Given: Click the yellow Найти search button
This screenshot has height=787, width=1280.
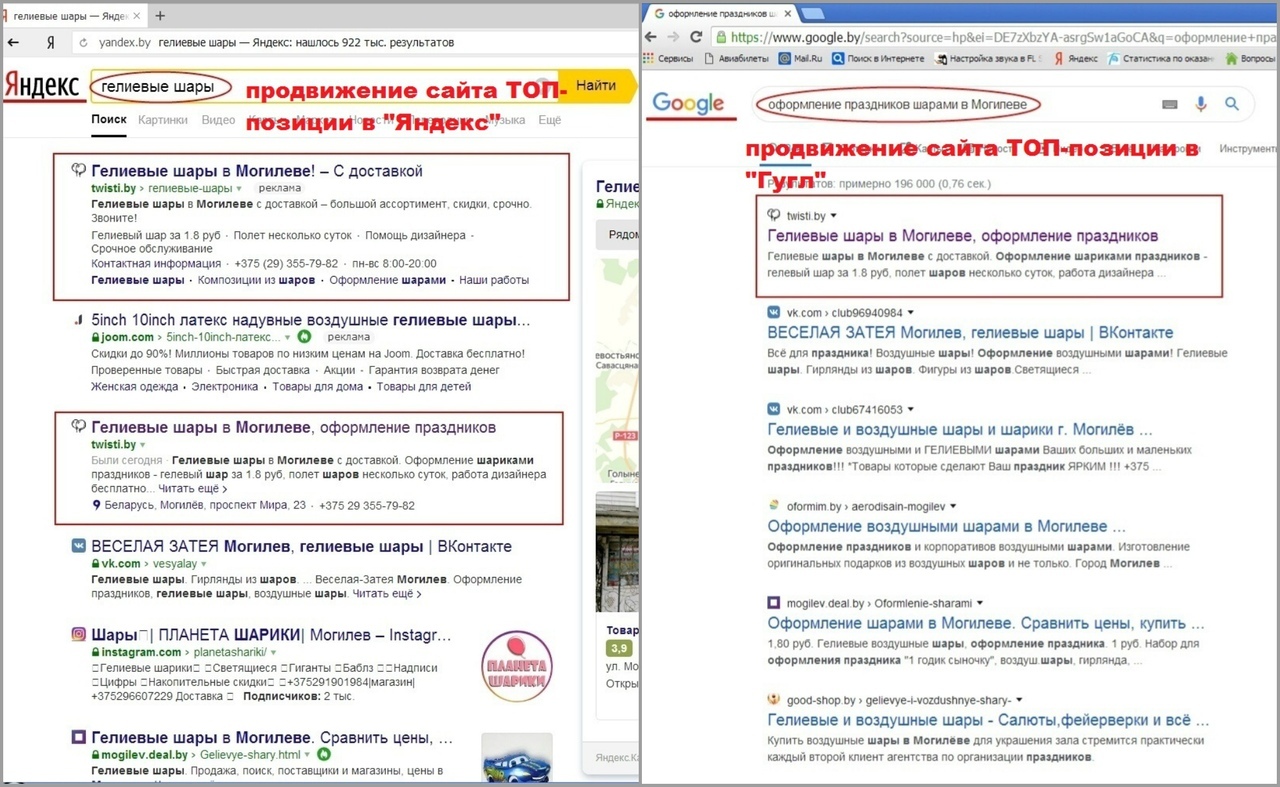Looking at the screenshot, I should pos(596,86).
